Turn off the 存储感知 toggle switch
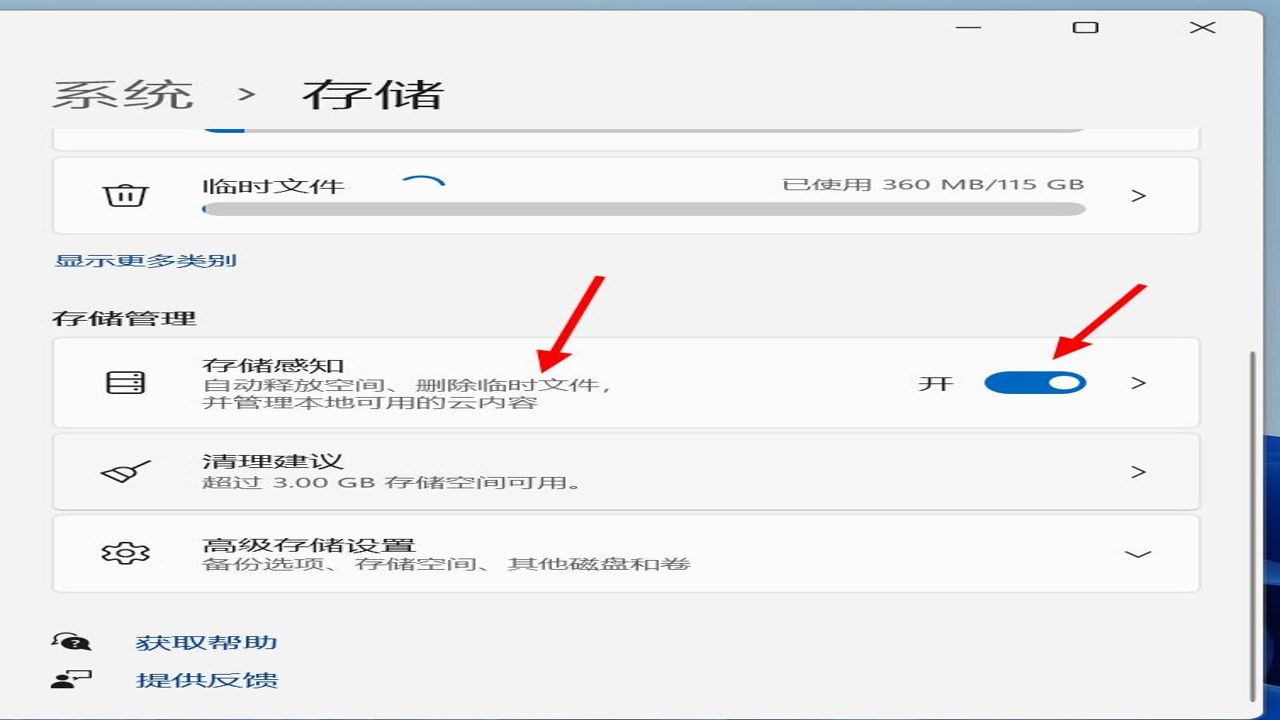This screenshot has height=720, width=1280. (1035, 382)
